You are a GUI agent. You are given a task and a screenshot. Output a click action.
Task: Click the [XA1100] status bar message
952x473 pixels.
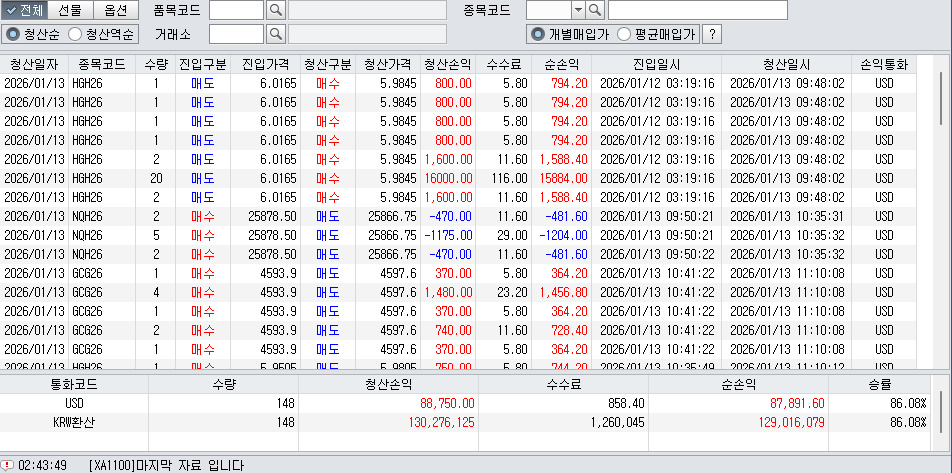tap(166, 466)
